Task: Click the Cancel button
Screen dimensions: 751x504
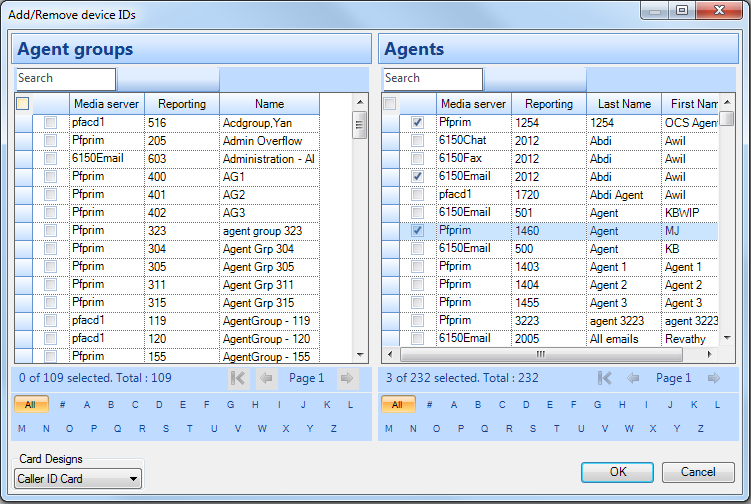Action: [698, 472]
